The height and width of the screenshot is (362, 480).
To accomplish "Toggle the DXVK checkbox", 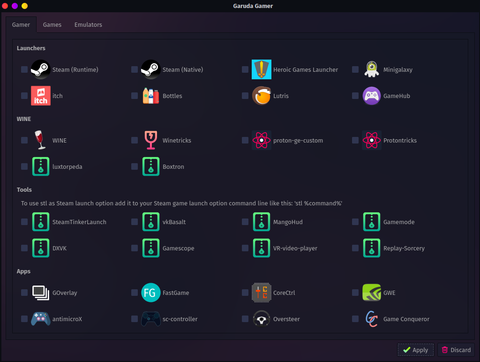I will pyautogui.click(x=24, y=248).
